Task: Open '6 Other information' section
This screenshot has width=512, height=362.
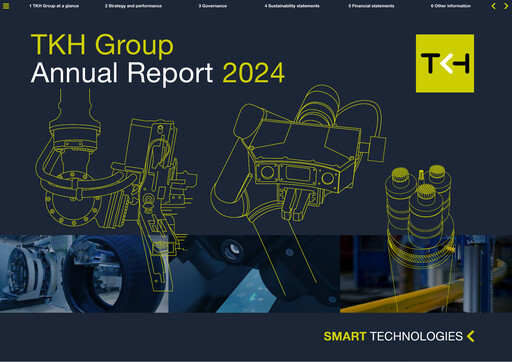Action: [451, 6]
